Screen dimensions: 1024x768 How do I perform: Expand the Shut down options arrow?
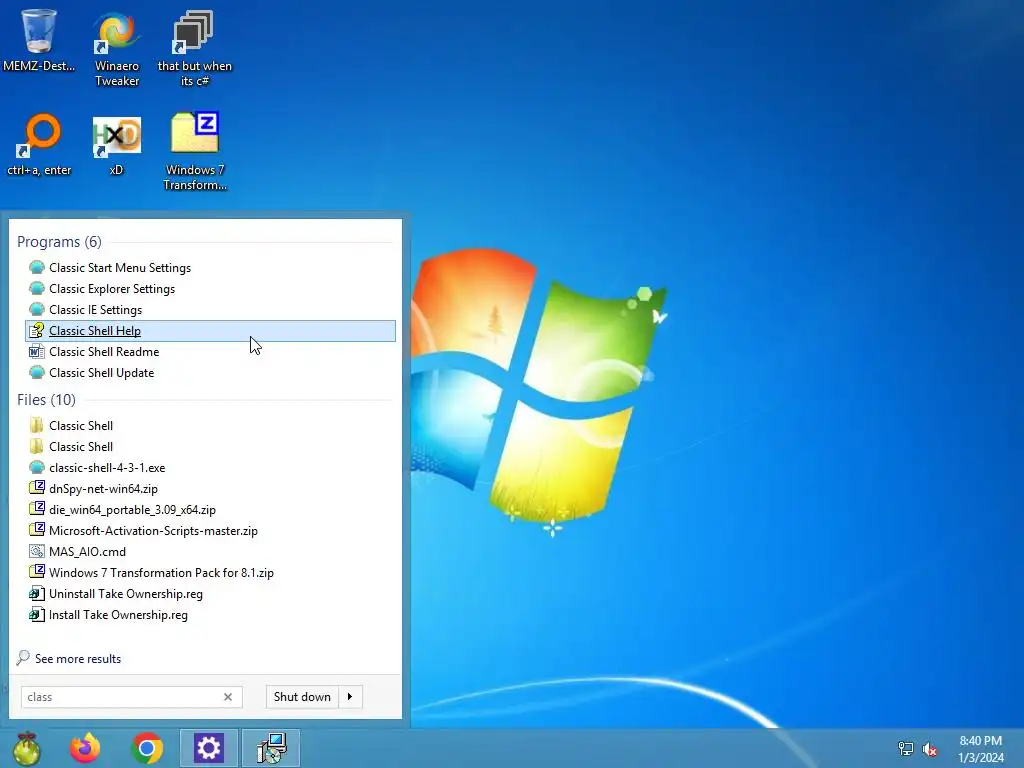pos(351,697)
